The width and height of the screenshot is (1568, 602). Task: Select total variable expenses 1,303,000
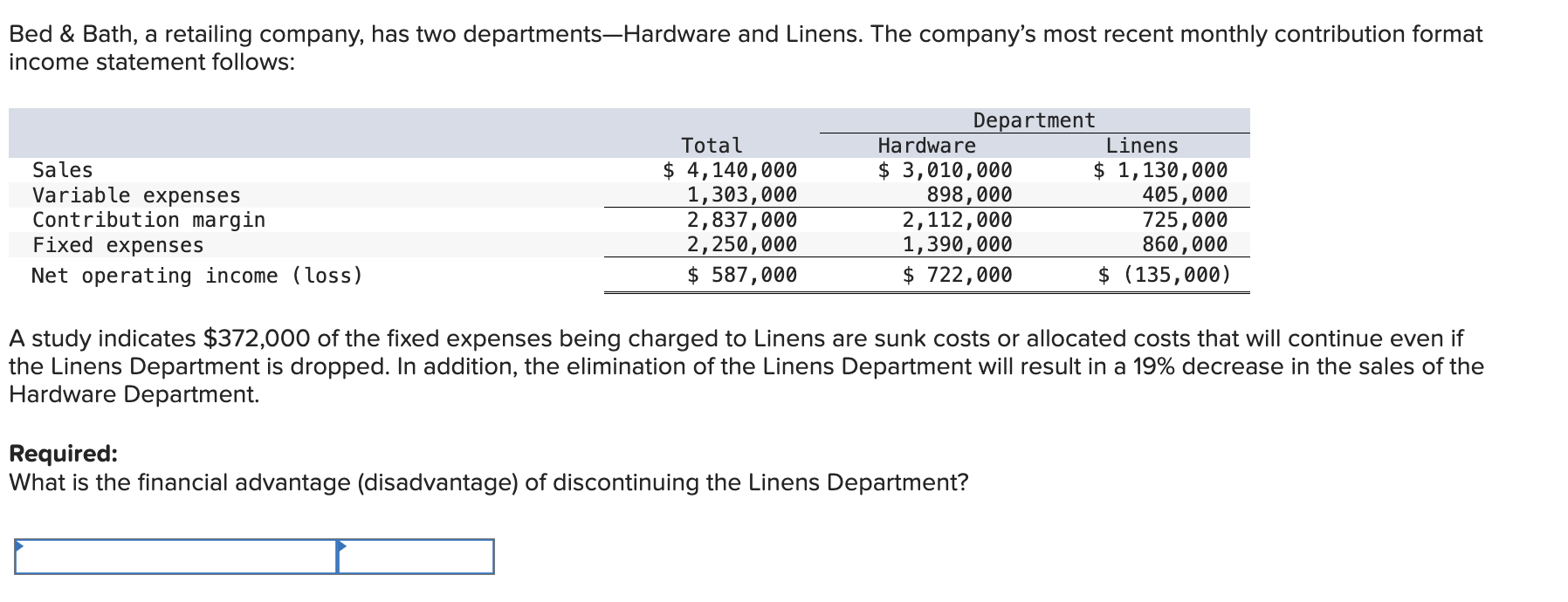(x=742, y=195)
